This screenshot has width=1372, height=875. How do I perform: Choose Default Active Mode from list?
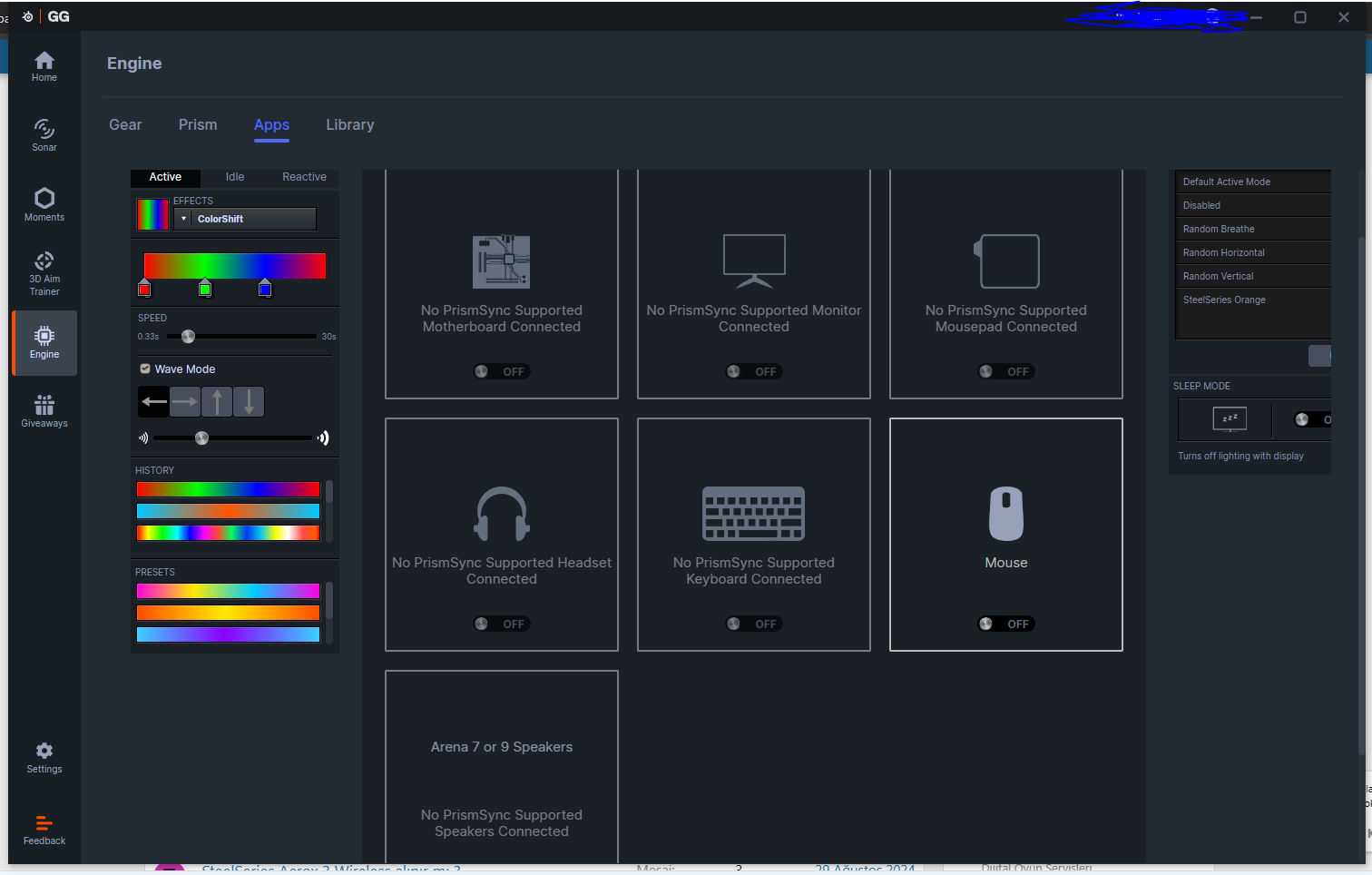coord(1253,182)
